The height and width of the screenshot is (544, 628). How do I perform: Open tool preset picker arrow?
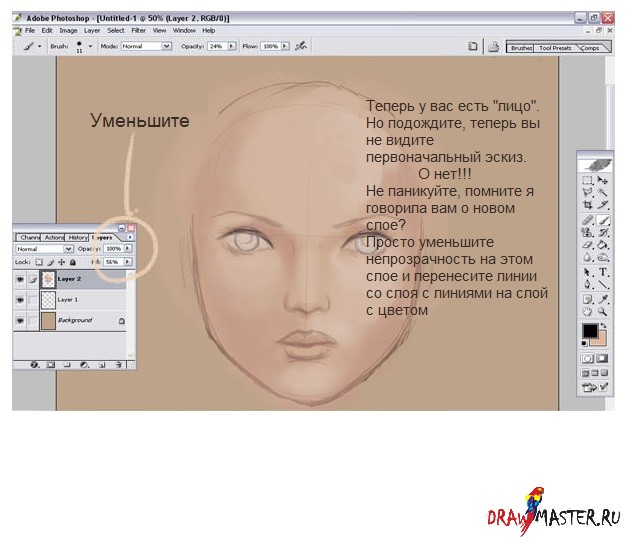tap(40, 46)
